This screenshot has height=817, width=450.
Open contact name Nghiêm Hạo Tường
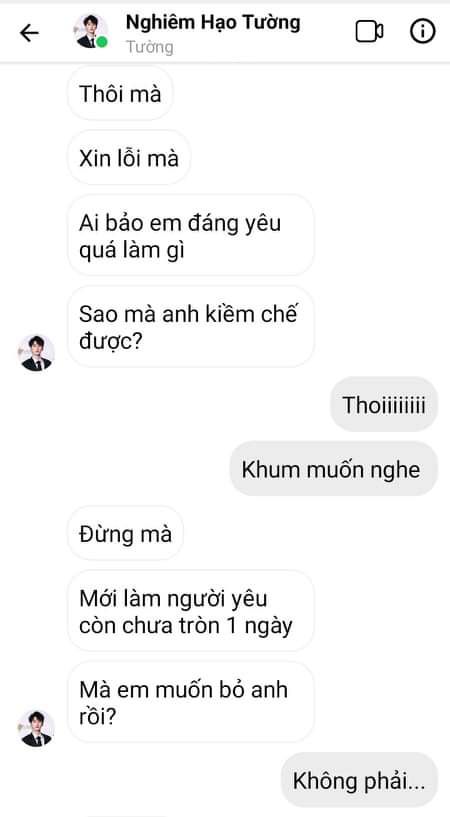(x=213, y=23)
